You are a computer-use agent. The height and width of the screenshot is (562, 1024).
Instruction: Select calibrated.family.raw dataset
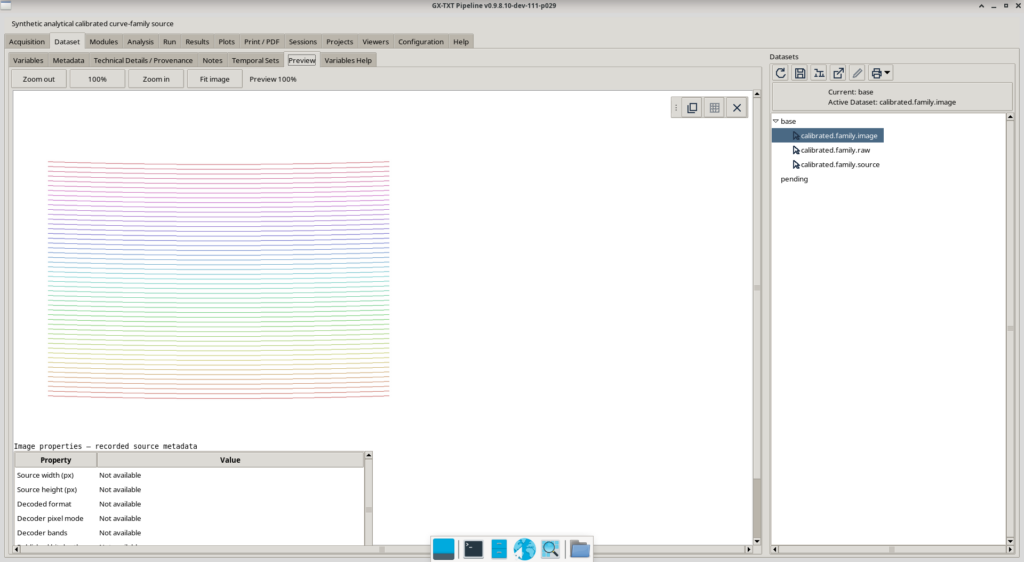[x=835, y=150]
